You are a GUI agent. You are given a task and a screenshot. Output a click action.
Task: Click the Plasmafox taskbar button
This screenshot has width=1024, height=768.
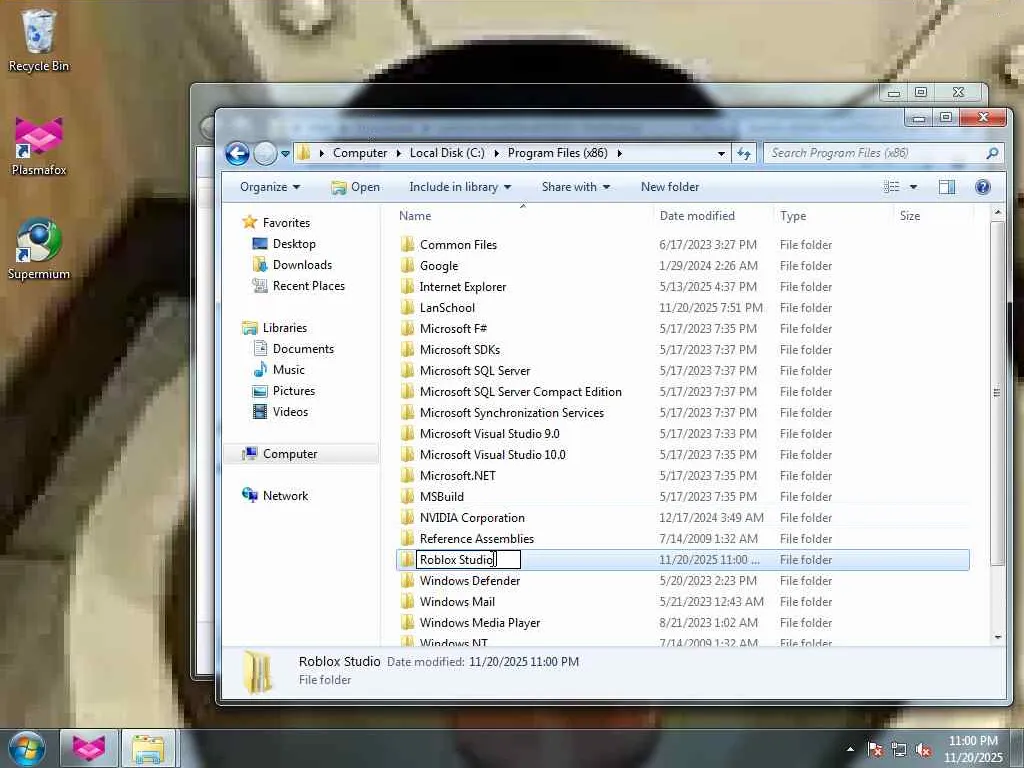(x=89, y=748)
